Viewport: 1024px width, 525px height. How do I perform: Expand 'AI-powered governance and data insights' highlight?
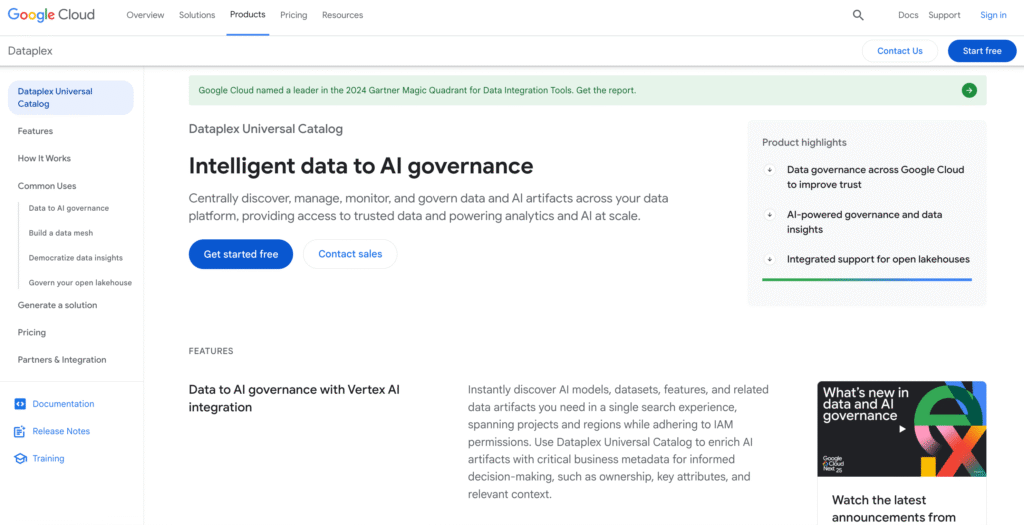[x=770, y=215]
